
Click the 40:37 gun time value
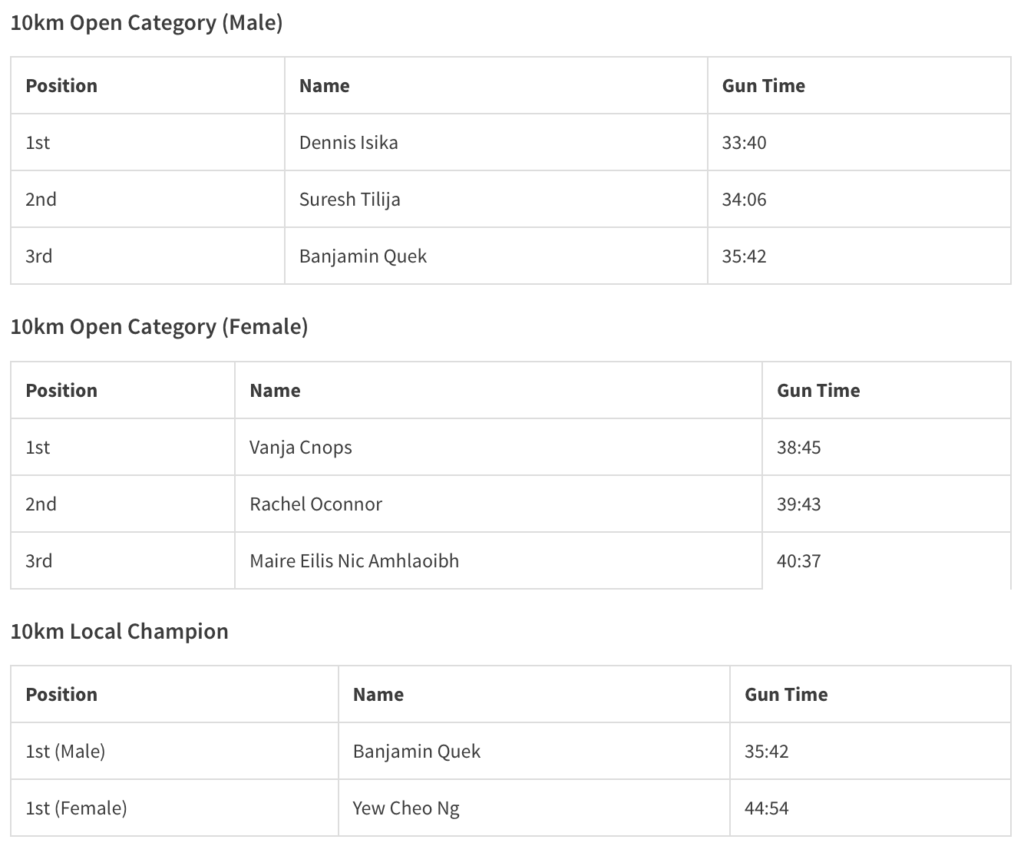pyautogui.click(x=799, y=561)
